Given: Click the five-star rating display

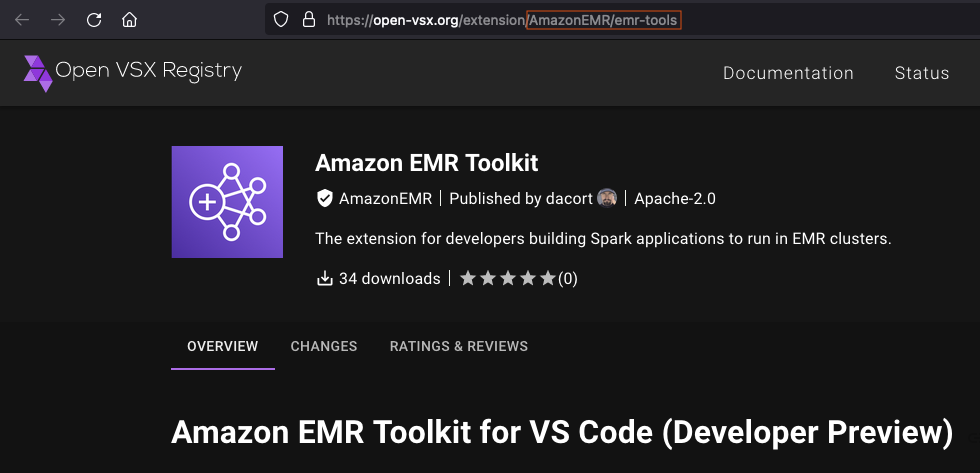Looking at the screenshot, I should click(507, 279).
